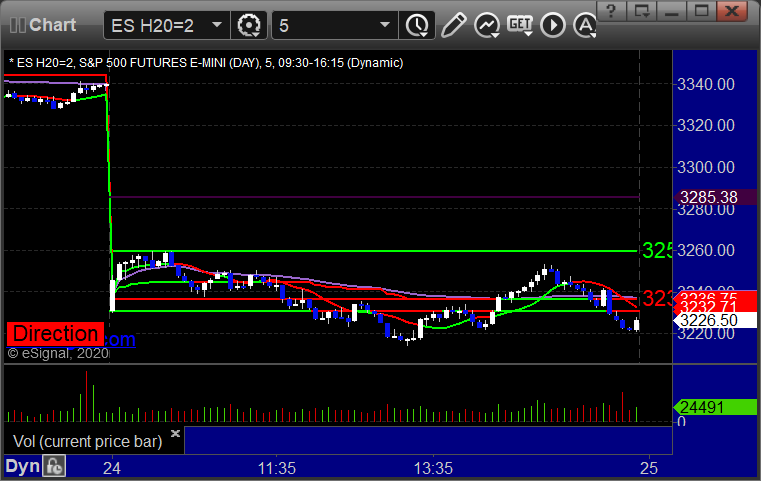Click the 3285.38 price marker
The height and width of the screenshot is (481, 761).
[707, 197]
